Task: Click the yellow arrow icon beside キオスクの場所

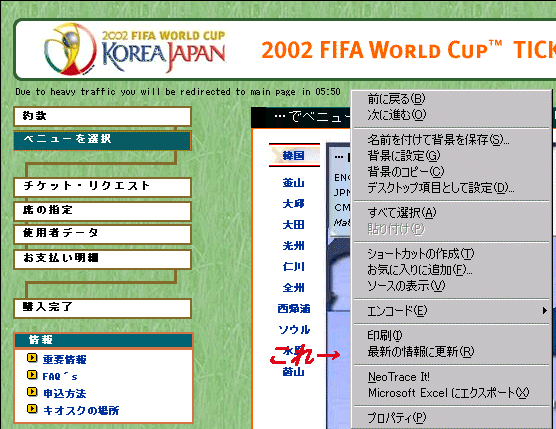Action: [x=32, y=409]
